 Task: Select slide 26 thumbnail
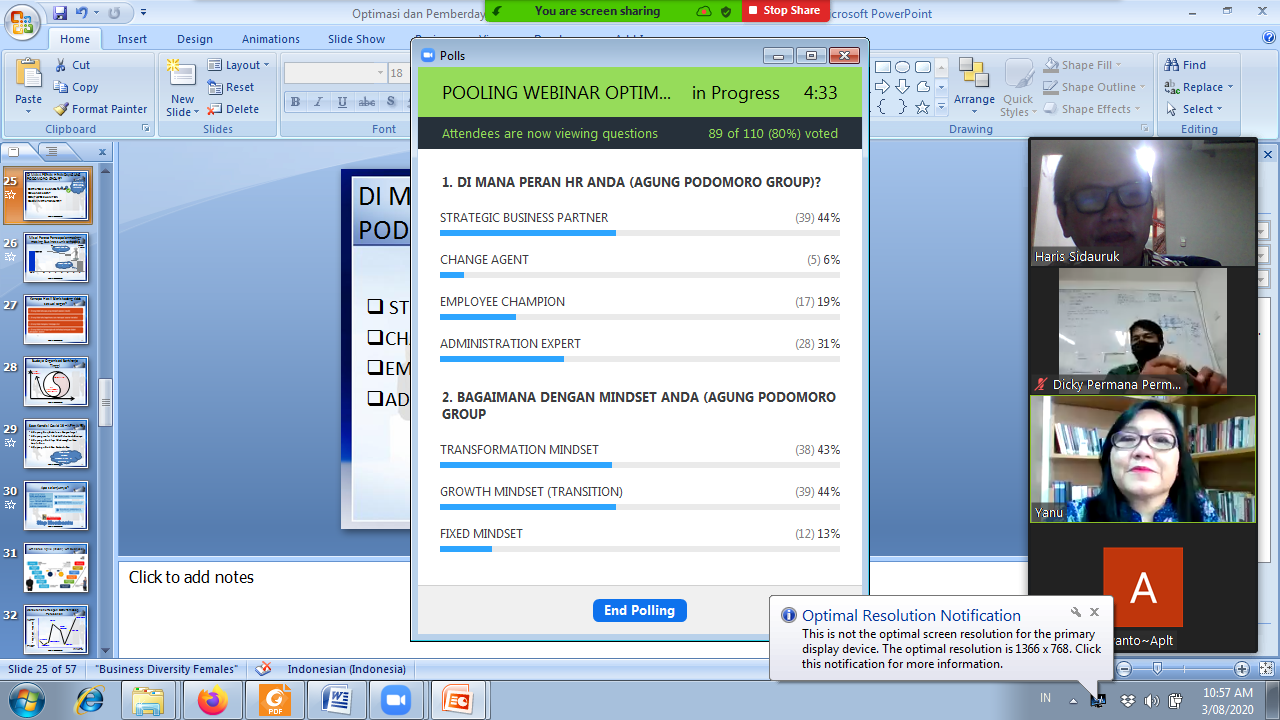click(x=56, y=258)
